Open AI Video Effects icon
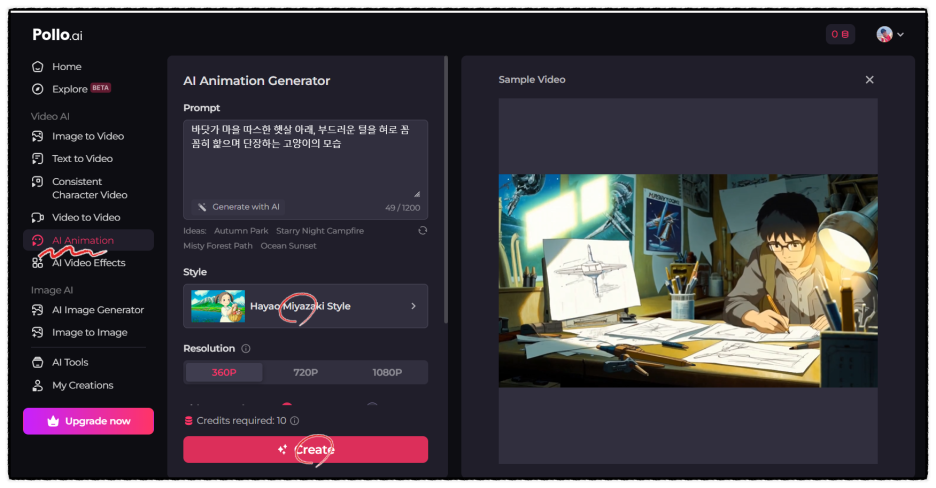This screenshot has height=488, width=936. 38,263
